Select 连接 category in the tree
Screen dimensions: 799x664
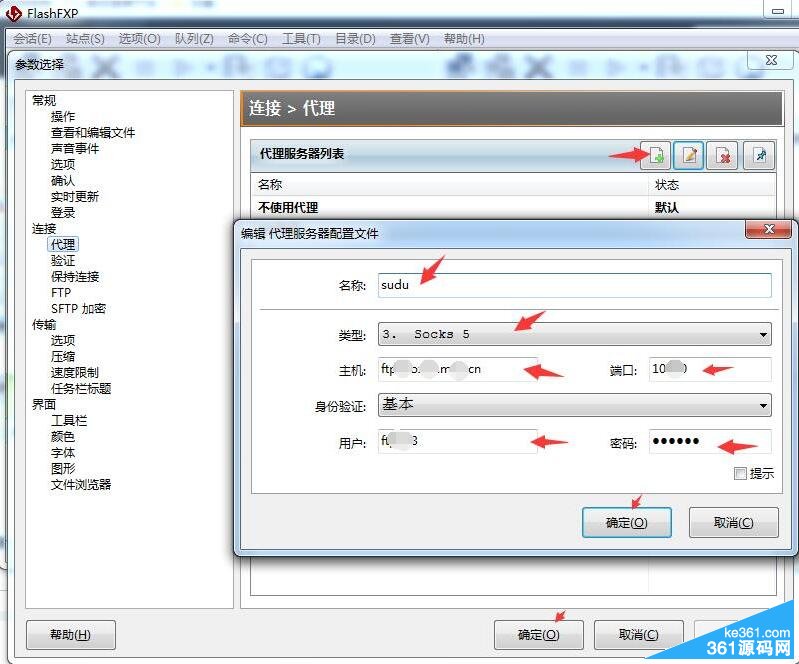pyautogui.click(x=44, y=228)
